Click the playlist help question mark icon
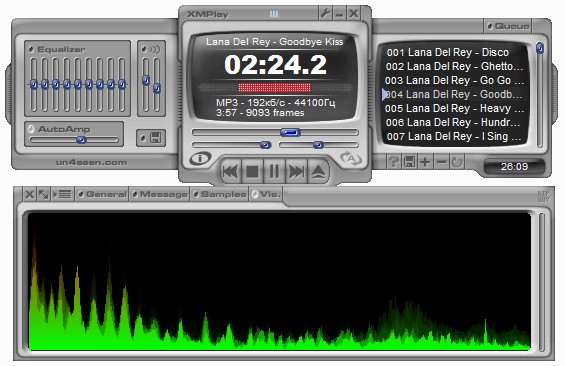 pos(393,162)
